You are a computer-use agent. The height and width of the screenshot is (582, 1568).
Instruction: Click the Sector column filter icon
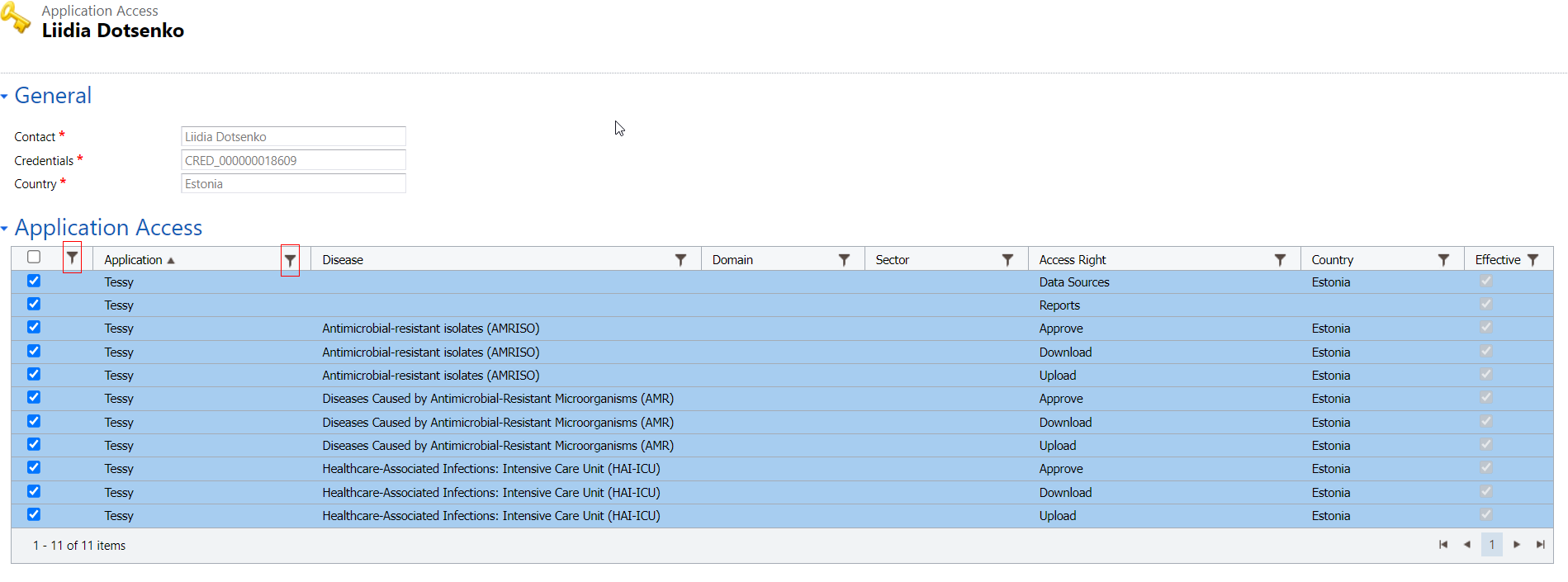pos(1007,260)
